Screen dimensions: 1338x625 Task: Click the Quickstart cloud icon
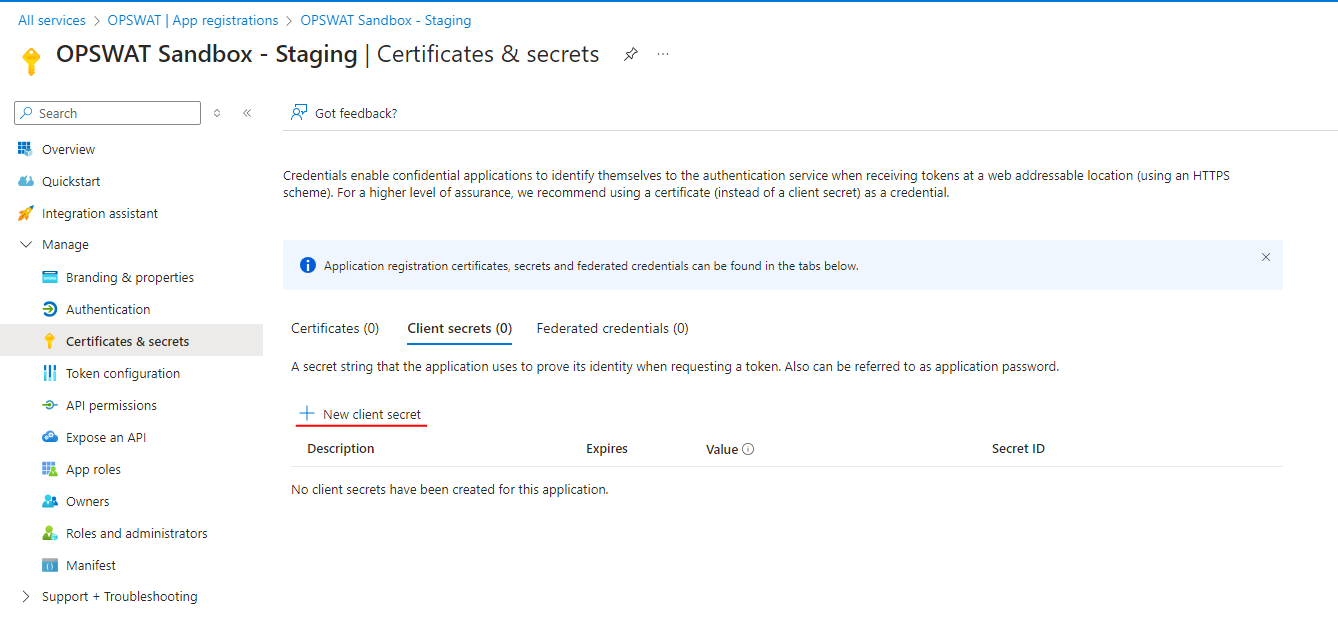25,181
